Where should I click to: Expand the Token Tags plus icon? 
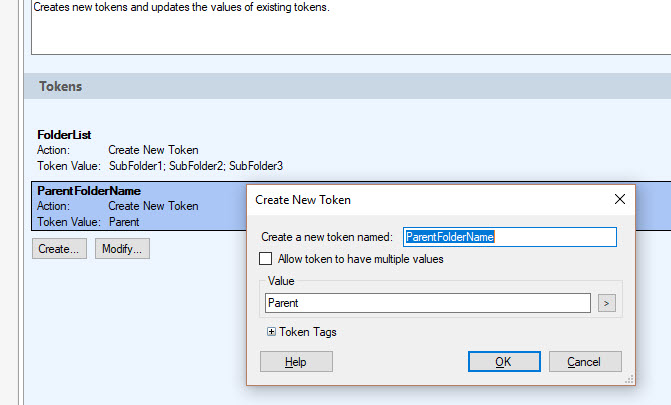272,332
